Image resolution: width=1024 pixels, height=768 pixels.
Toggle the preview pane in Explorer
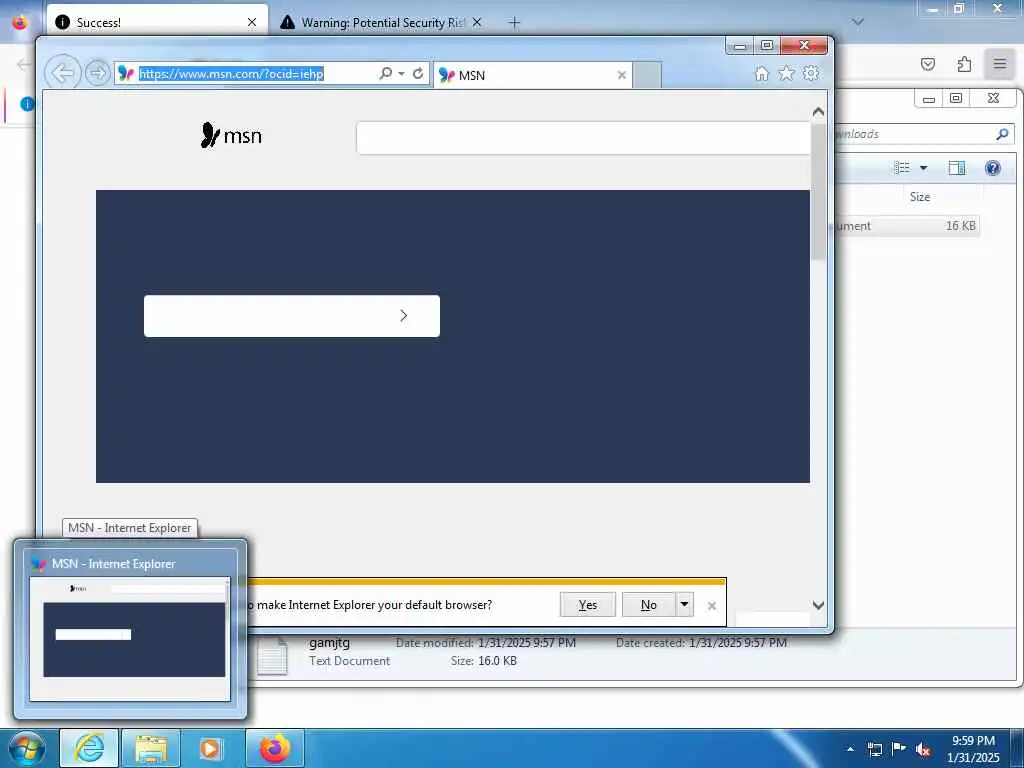[957, 168]
